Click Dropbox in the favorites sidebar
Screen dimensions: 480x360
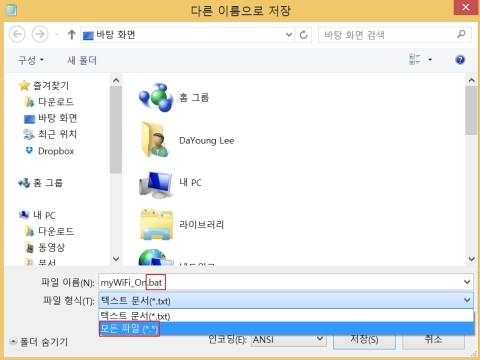tap(56, 151)
